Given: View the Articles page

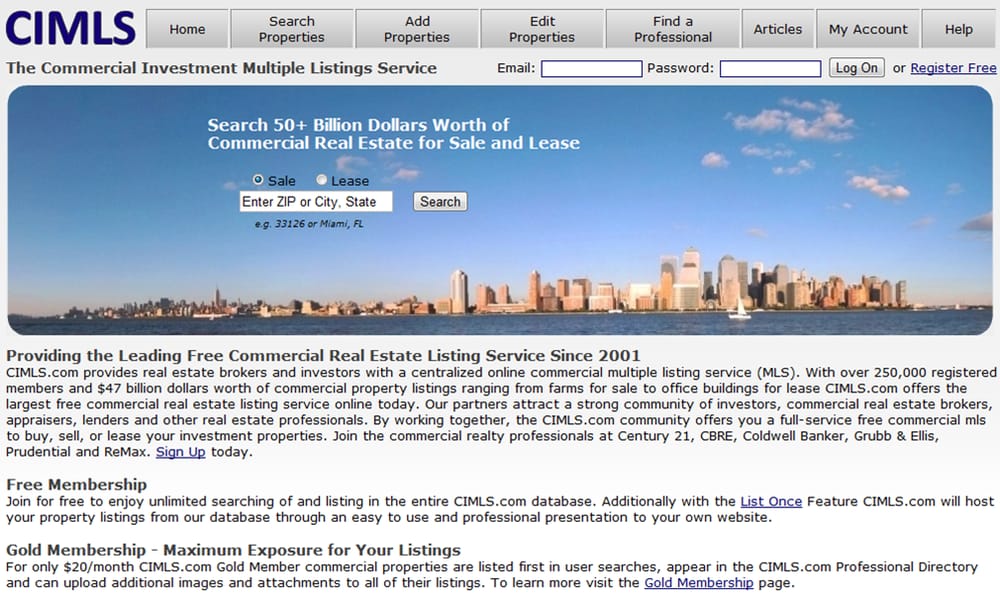Looking at the screenshot, I should pos(777,29).
